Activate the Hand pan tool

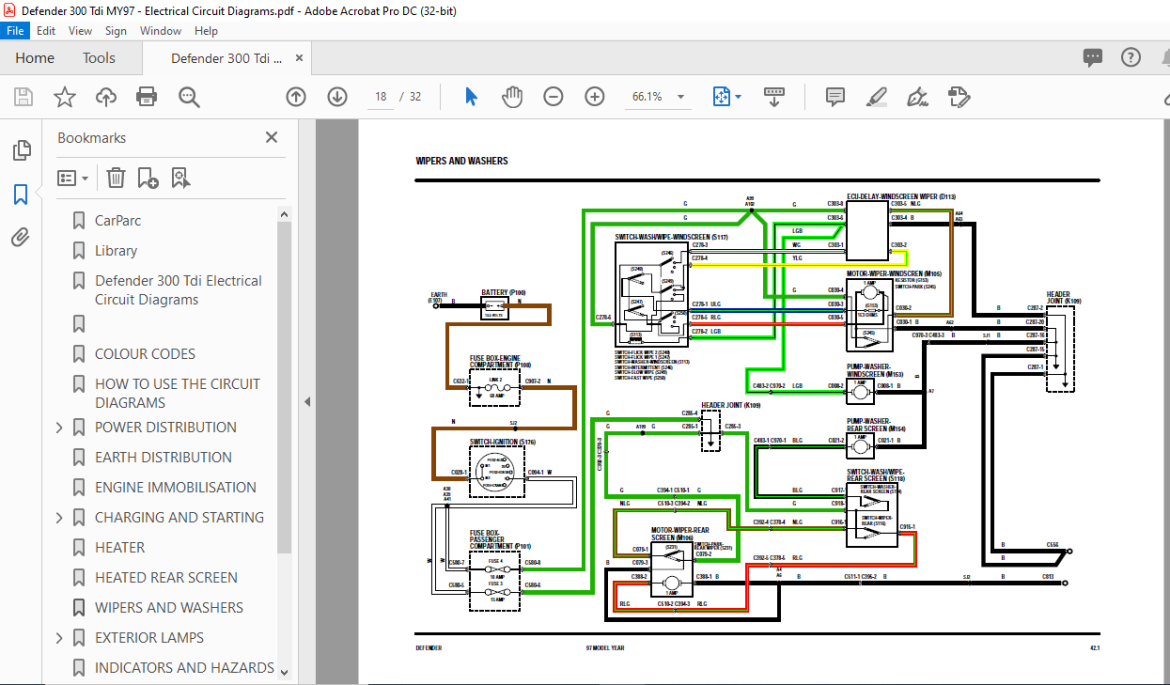coord(512,97)
